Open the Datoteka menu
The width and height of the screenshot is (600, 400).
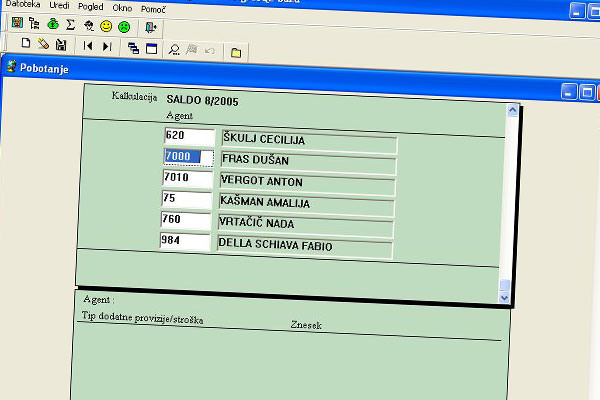23,4
